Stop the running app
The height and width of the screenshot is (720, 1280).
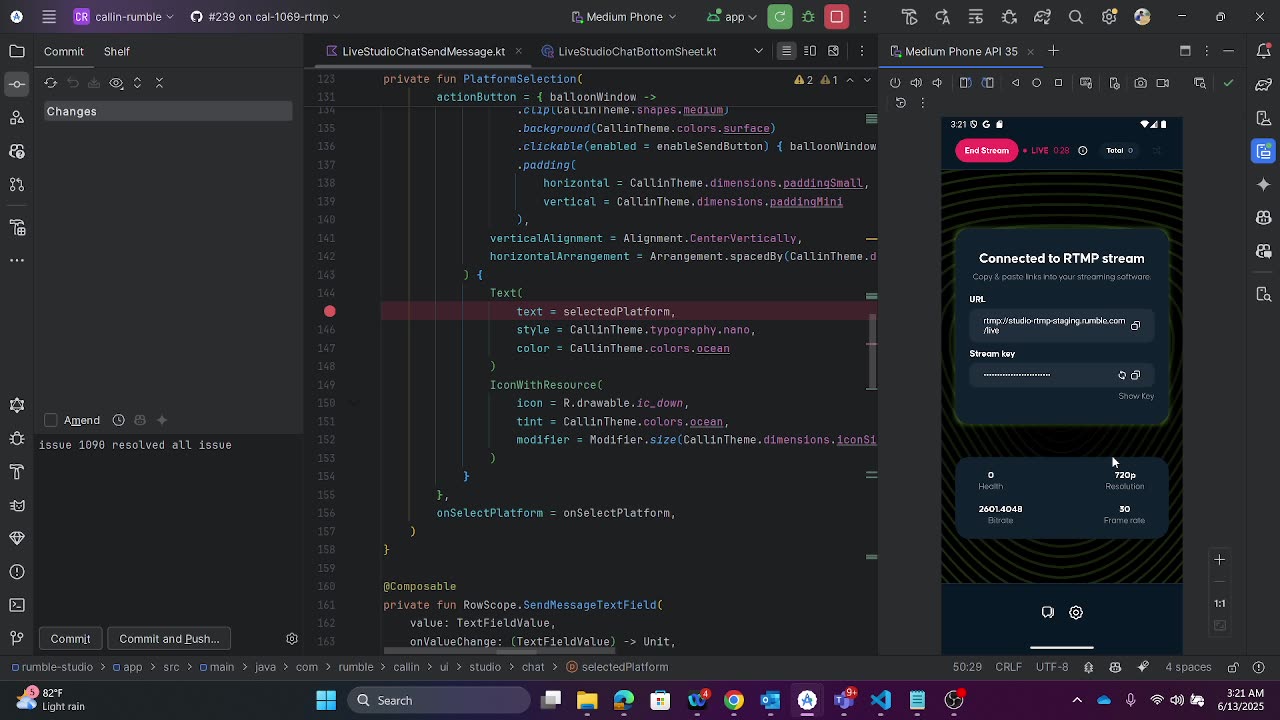click(x=837, y=17)
